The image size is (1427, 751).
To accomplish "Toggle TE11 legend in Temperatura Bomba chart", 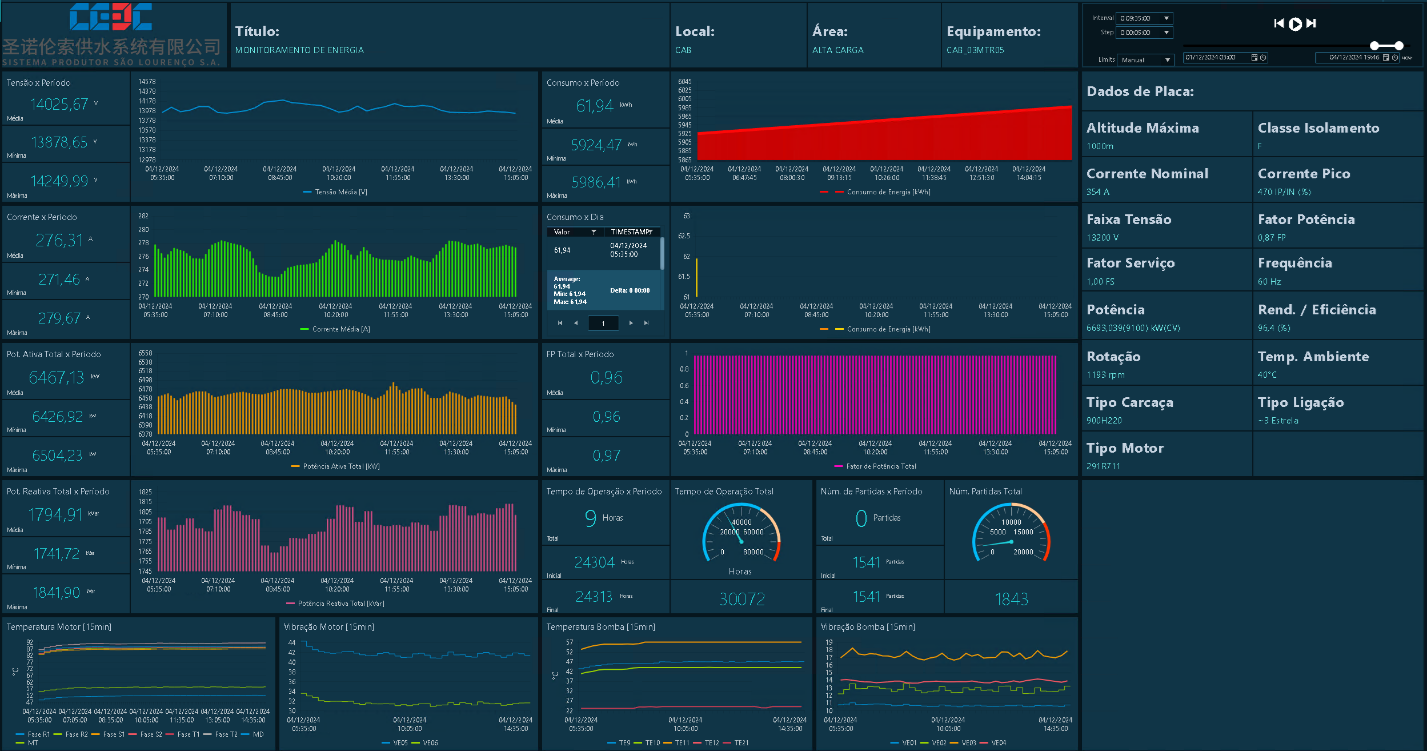I will 679,742.
